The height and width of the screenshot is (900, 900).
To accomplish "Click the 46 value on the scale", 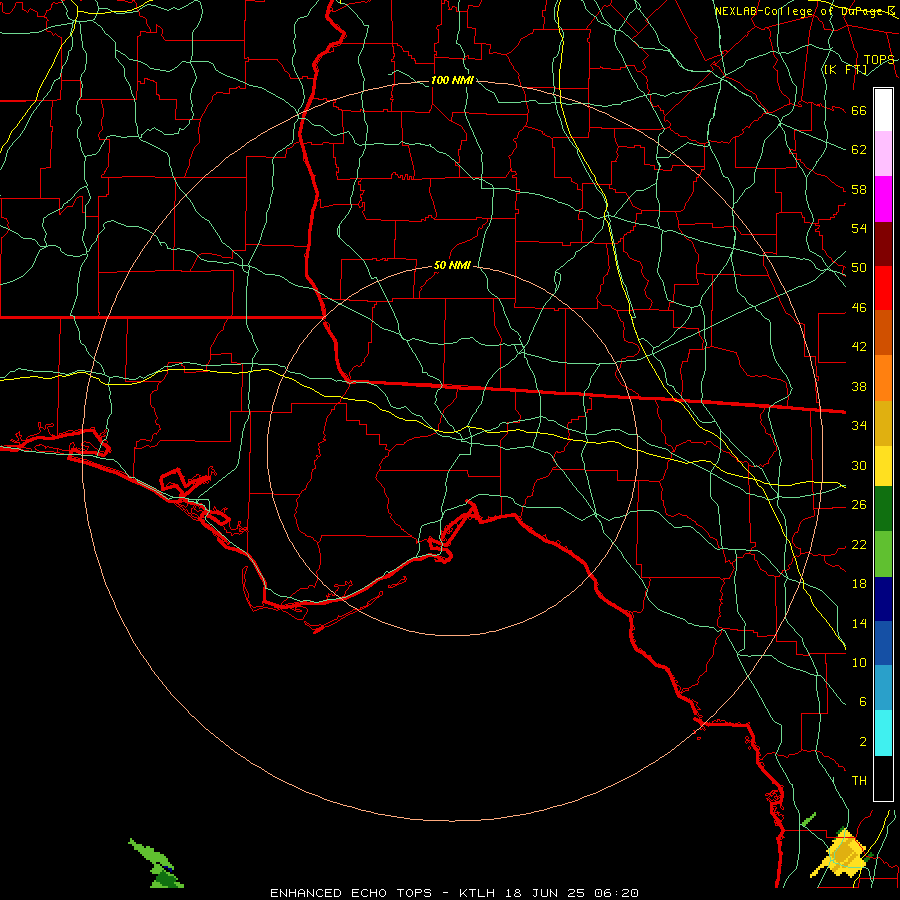I will point(859,308).
